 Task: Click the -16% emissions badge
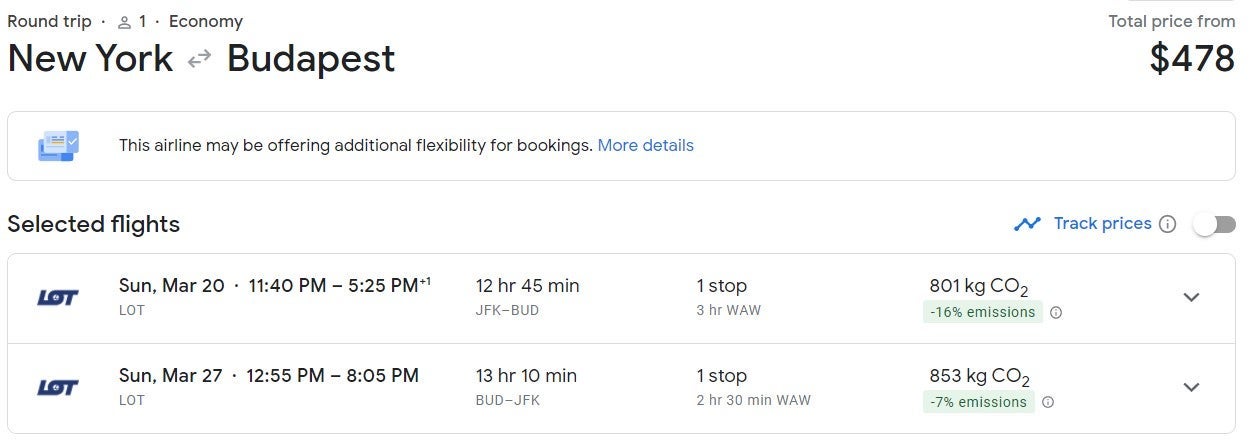(x=982, y=312)
